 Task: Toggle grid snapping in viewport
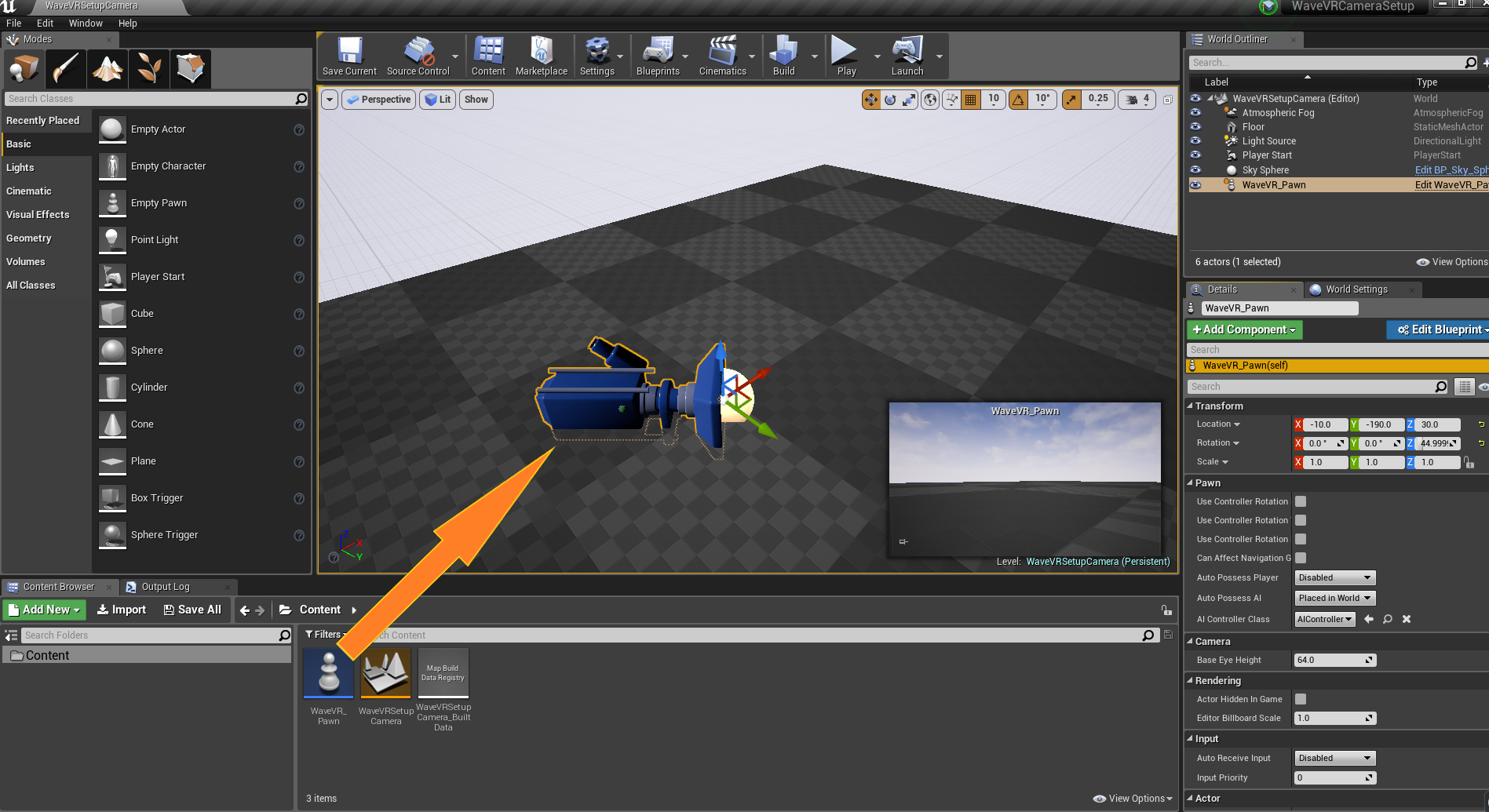point(971,100)
